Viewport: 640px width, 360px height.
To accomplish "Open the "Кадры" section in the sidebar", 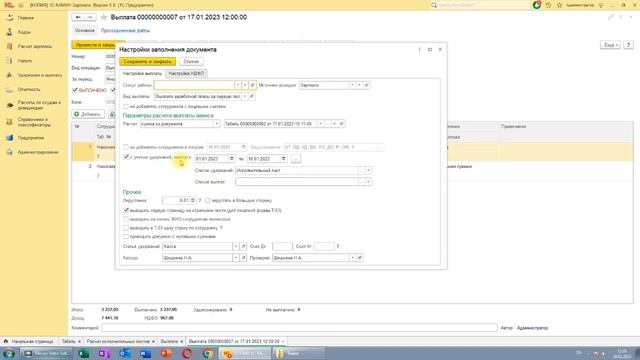I will pos(24,32).
